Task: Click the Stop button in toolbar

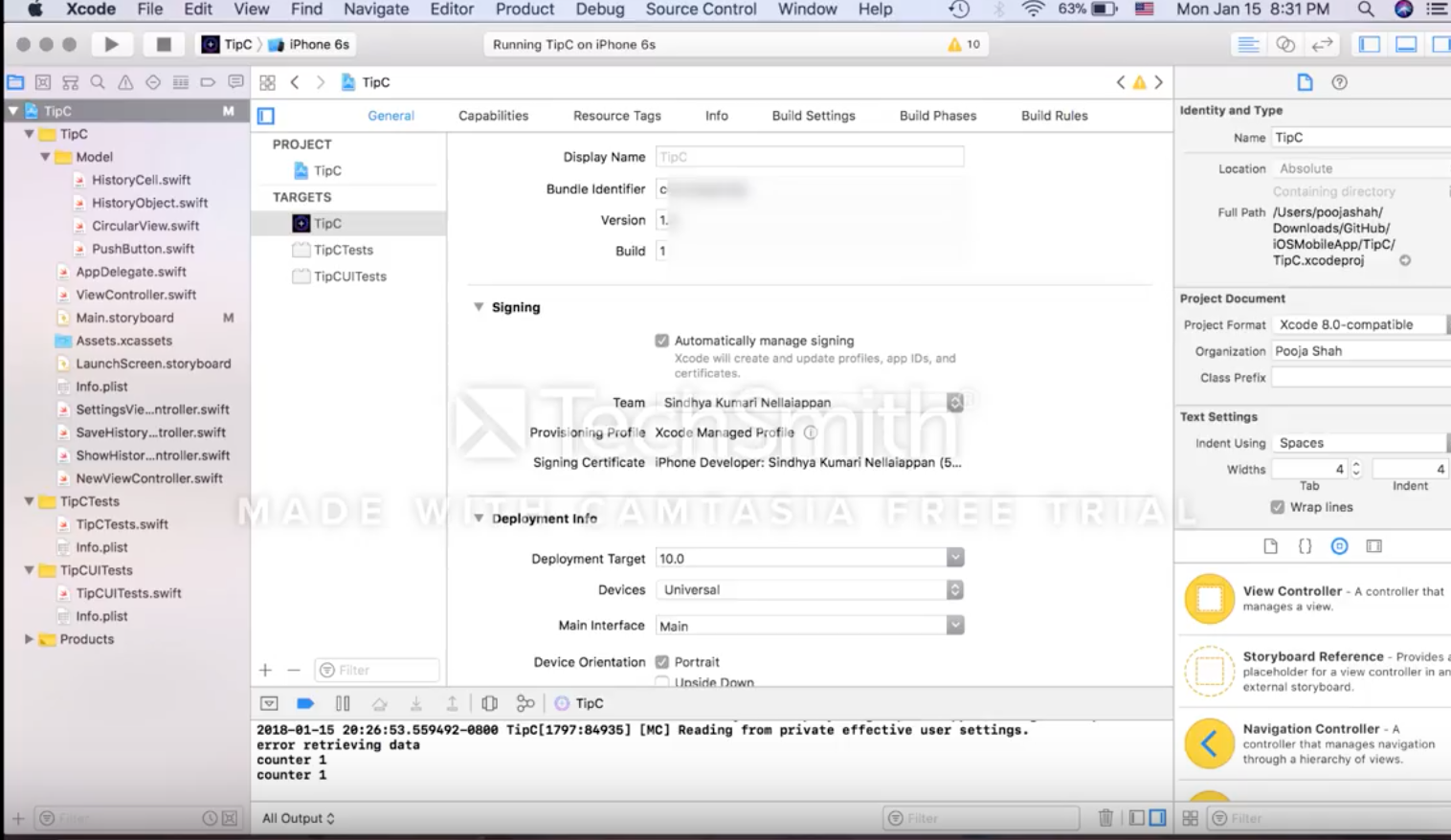Action: [164, 44]
